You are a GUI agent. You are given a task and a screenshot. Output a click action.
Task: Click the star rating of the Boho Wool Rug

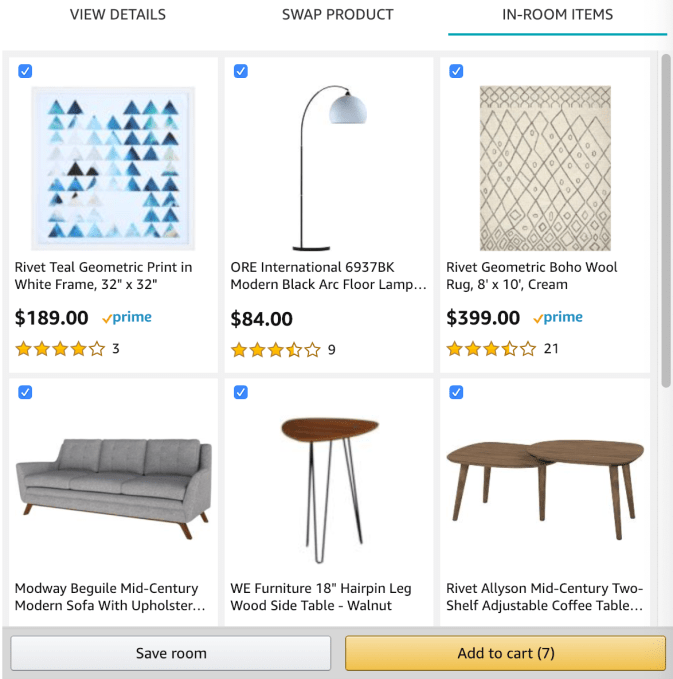pos(491,349)
